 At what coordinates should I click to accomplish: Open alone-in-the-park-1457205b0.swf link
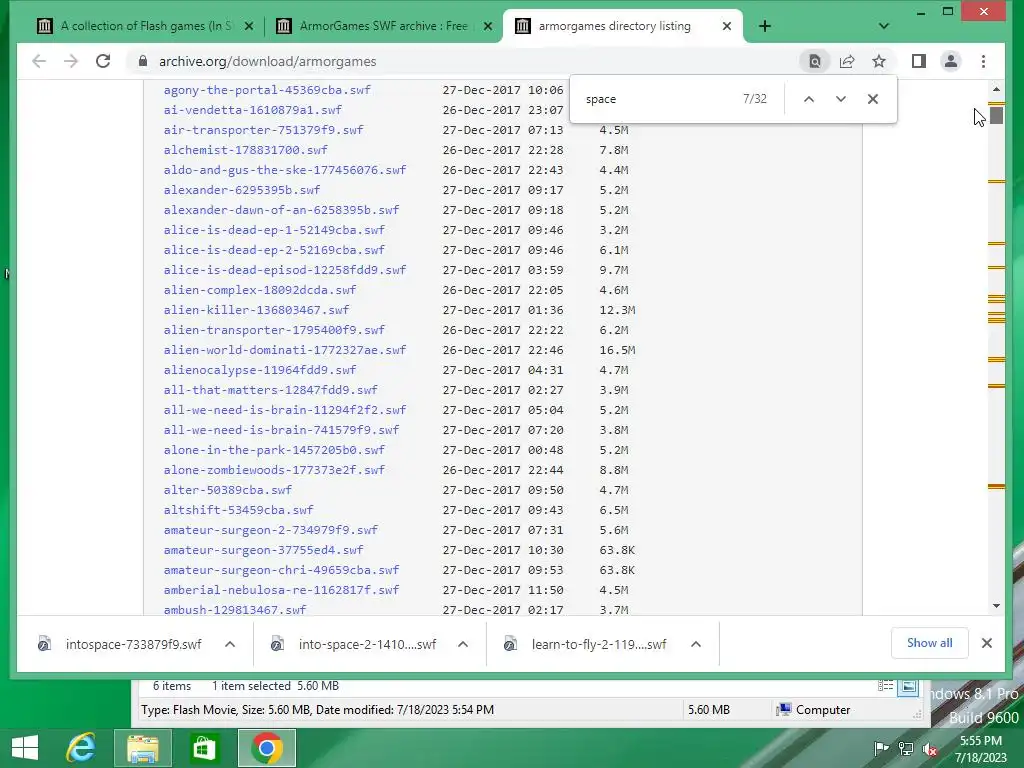(274, 450)
